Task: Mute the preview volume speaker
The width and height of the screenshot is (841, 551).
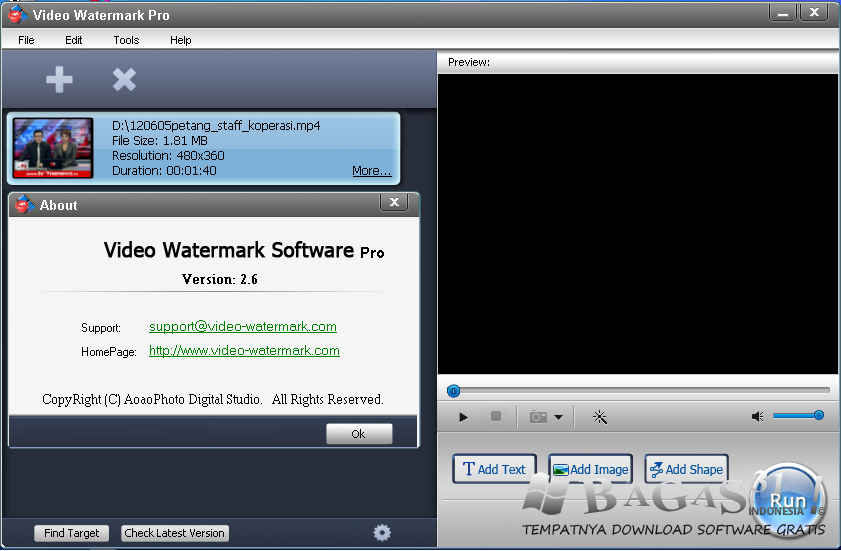Action: [757, 416]
